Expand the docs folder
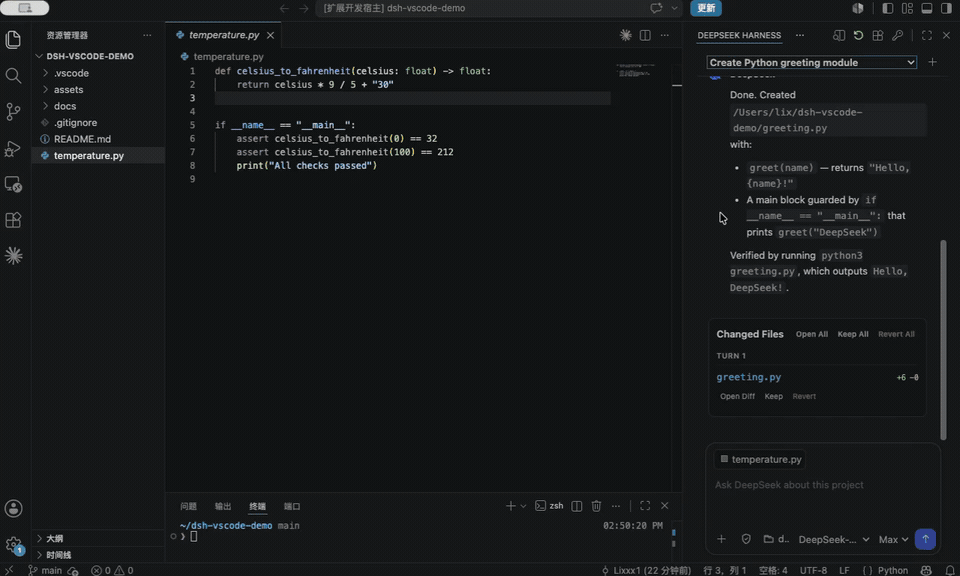 pyautogui.click(x=65, y=106)
